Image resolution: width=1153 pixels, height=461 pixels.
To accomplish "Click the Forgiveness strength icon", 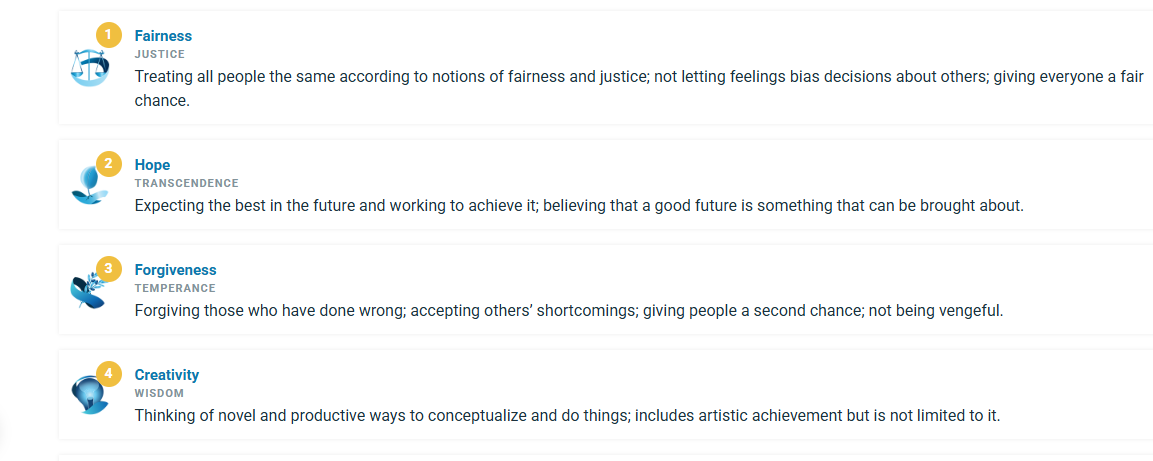I will click(x=87, y=291).
